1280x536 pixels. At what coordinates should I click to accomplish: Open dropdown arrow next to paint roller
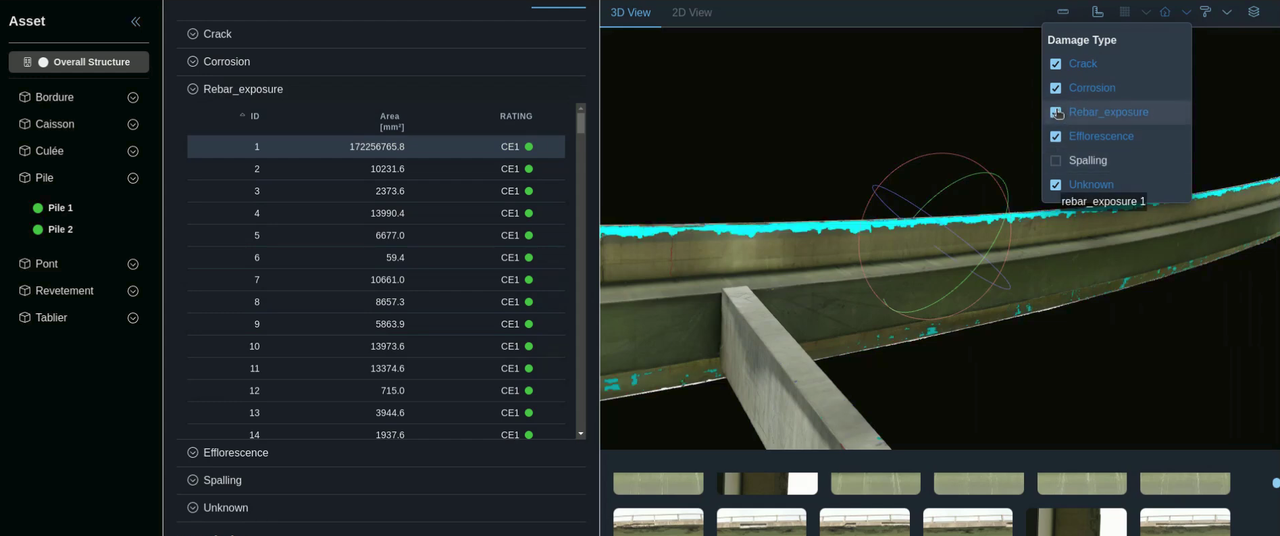pyautogui.click(x=1227, y=12)
